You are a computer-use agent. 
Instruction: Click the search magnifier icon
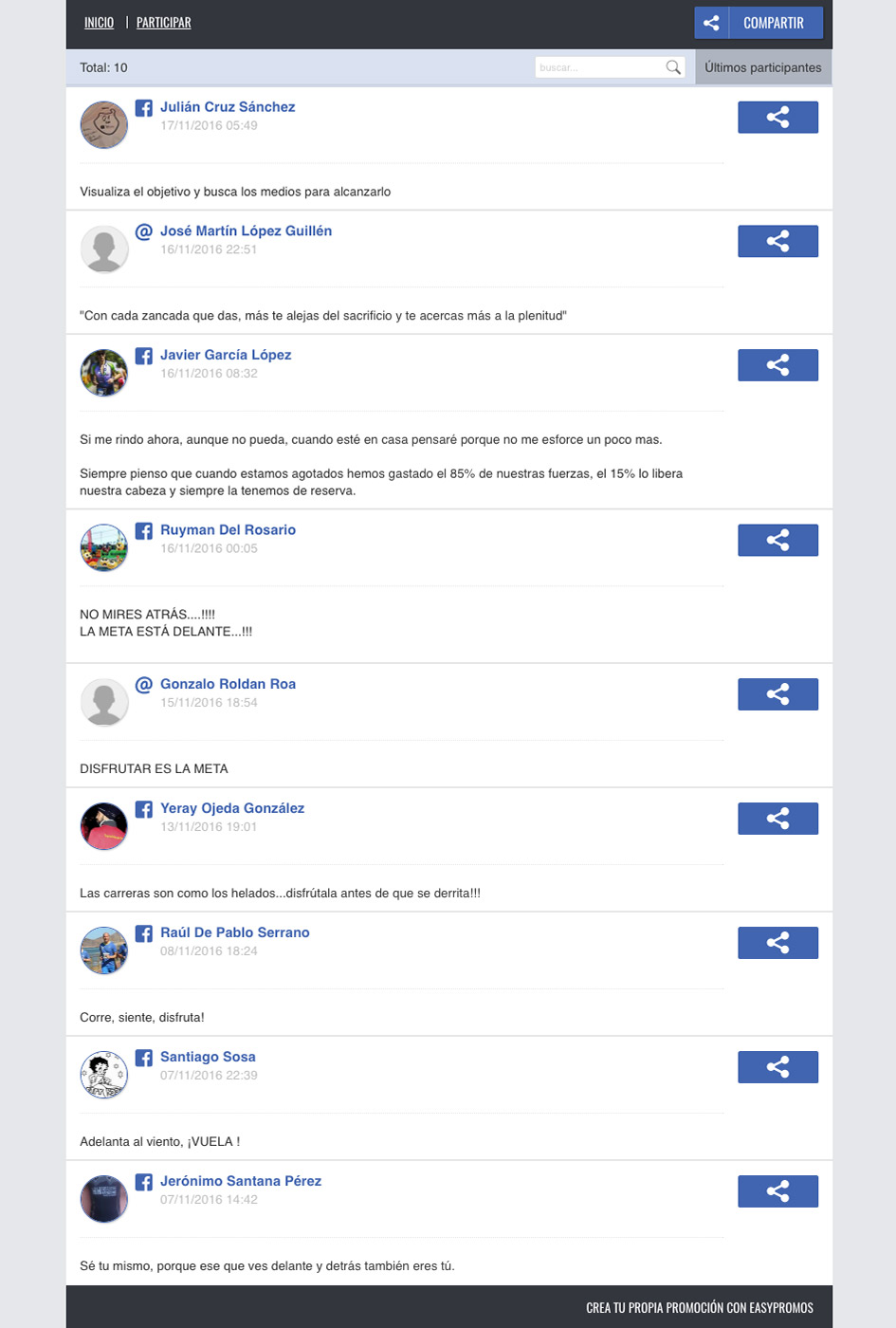(x=673, y=67)
